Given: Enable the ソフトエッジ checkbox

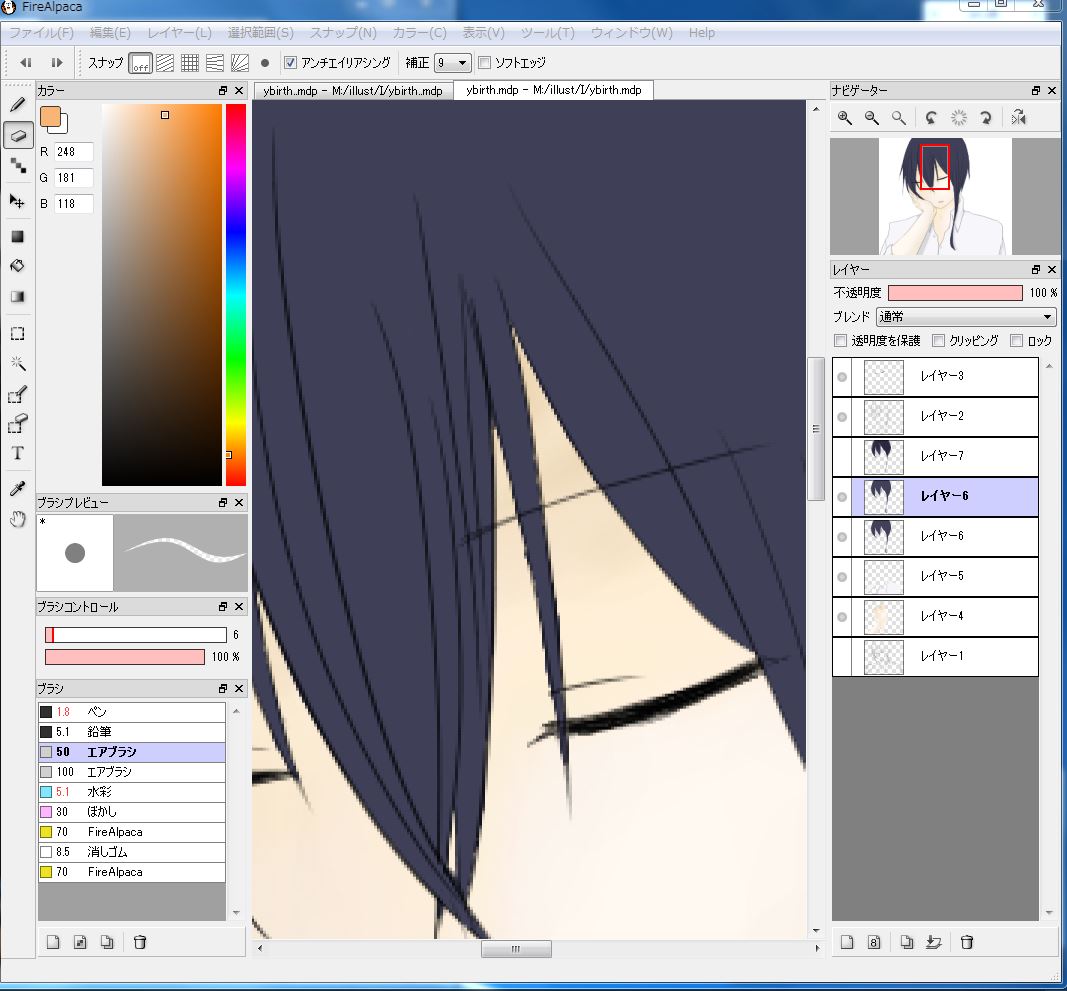Looking at the screenshot, I should point(485,63).
